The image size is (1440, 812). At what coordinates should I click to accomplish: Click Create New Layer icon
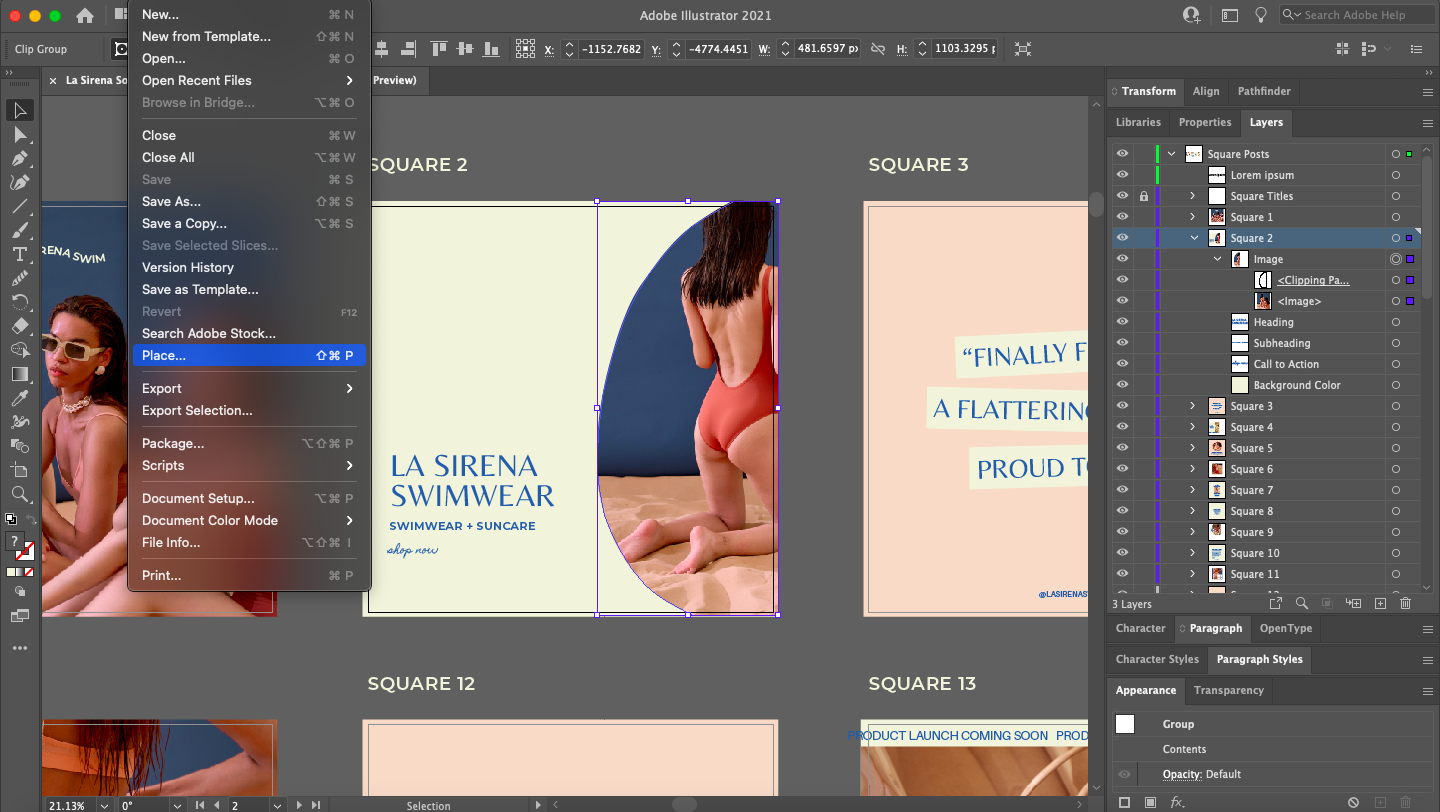coord(1380,603)
